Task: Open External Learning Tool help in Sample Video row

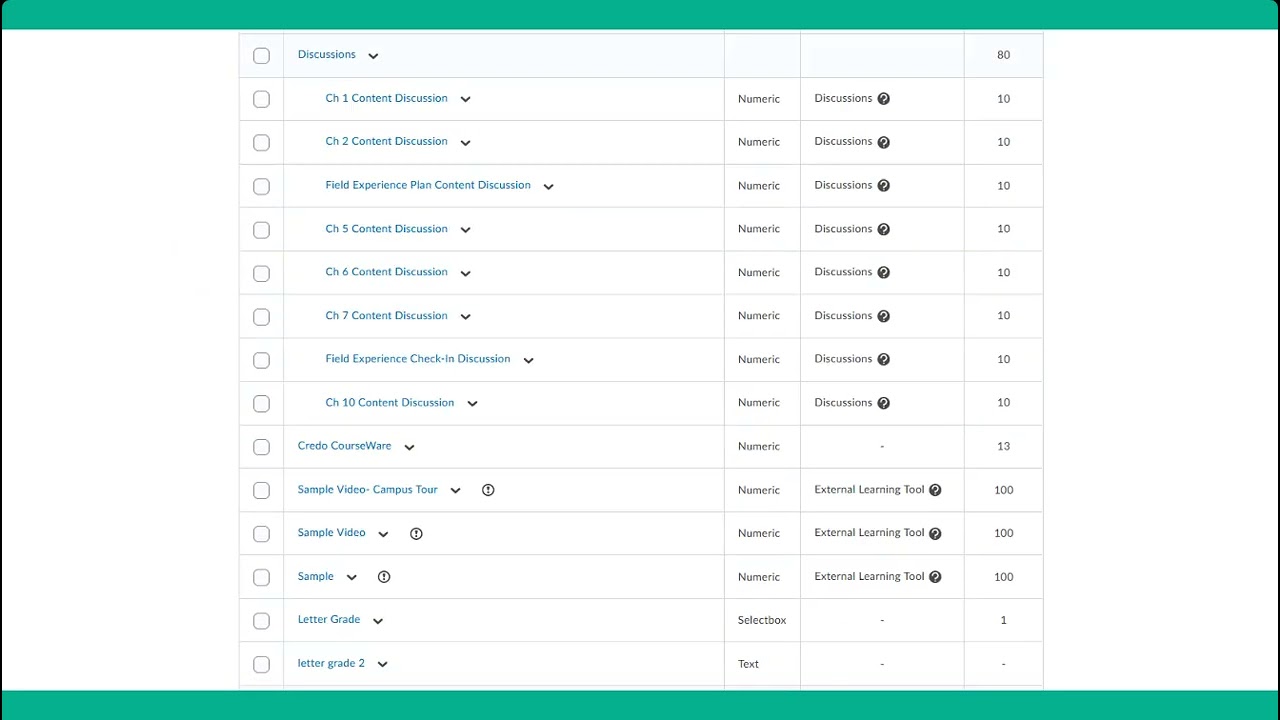Action: point(935,533)
